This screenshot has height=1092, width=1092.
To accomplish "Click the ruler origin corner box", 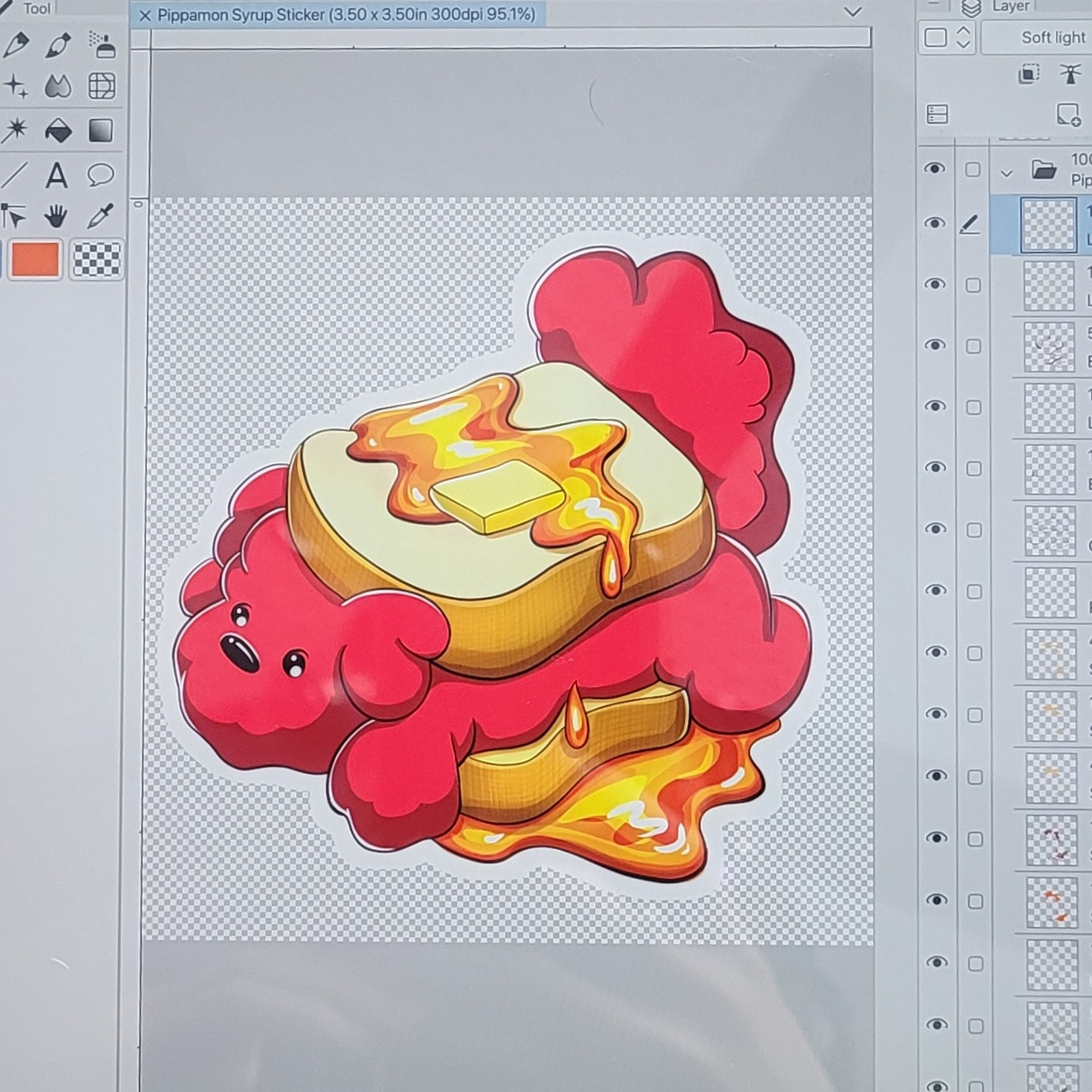I will coord(139,38).
